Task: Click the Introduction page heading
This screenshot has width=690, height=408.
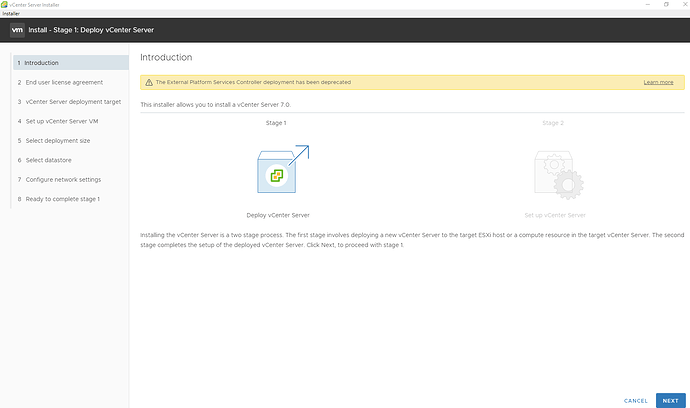Action: coord(166,57)
